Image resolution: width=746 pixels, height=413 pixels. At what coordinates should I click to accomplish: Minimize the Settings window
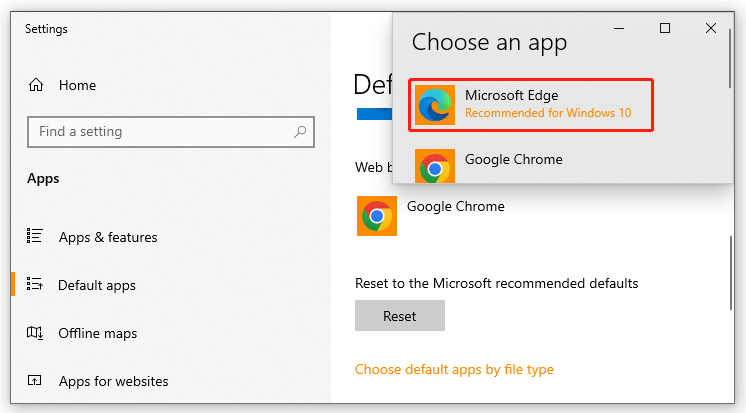coord(619,29)
